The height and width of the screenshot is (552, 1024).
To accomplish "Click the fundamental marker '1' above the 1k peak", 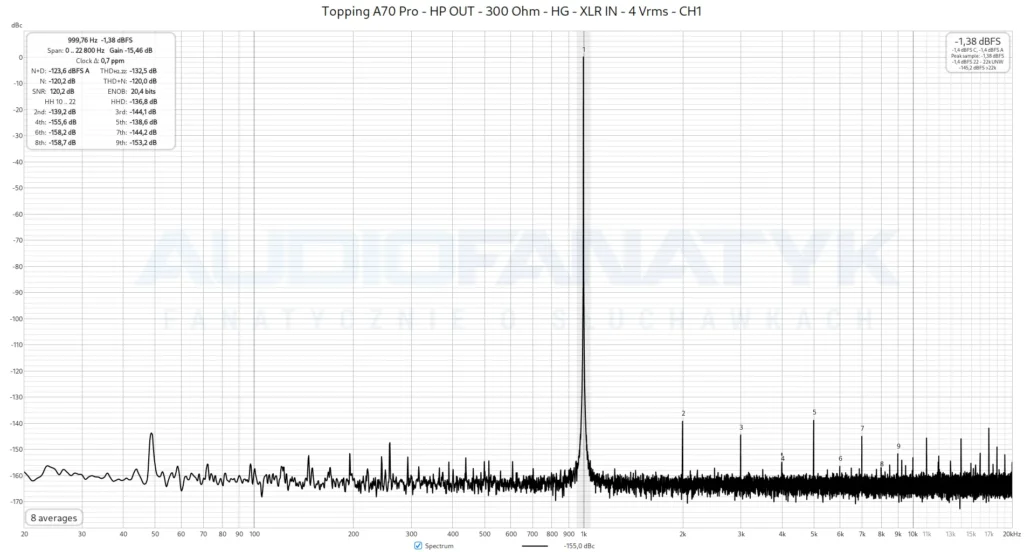I will 584,50.
